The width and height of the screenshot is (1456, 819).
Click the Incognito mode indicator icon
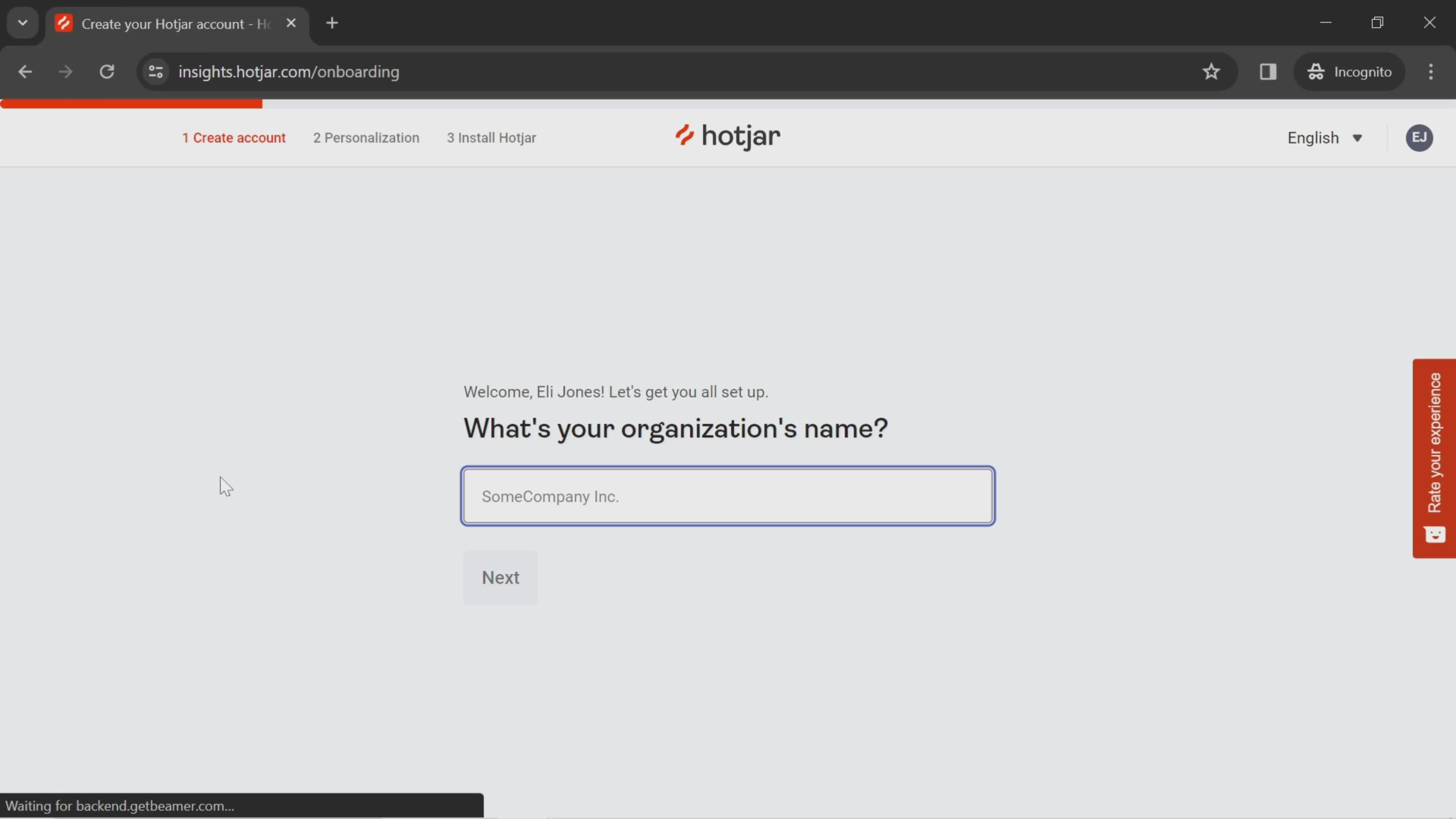coord(1317,71)
